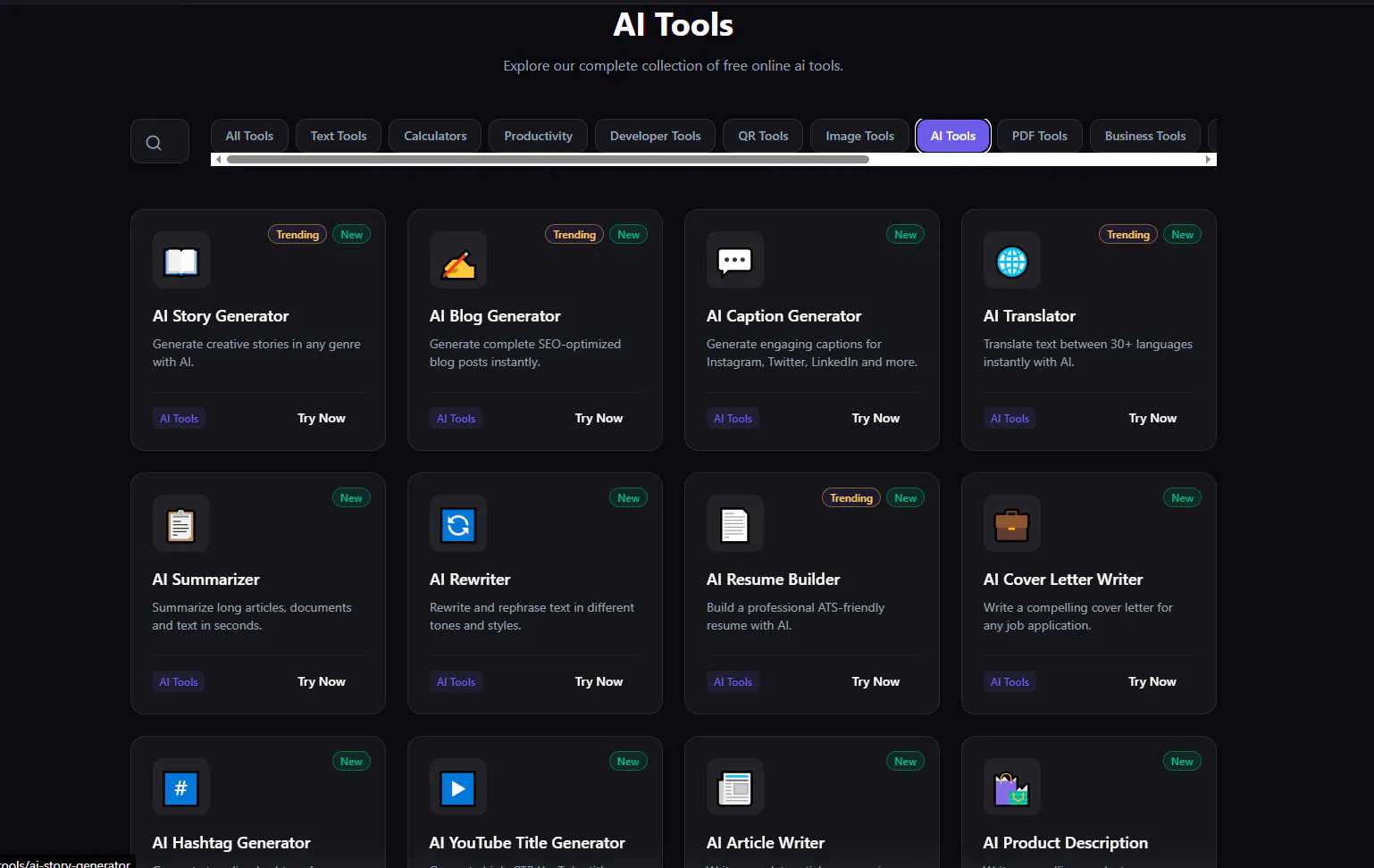
Task: Open the AI Caption Generator title
Action: point(783,316)
